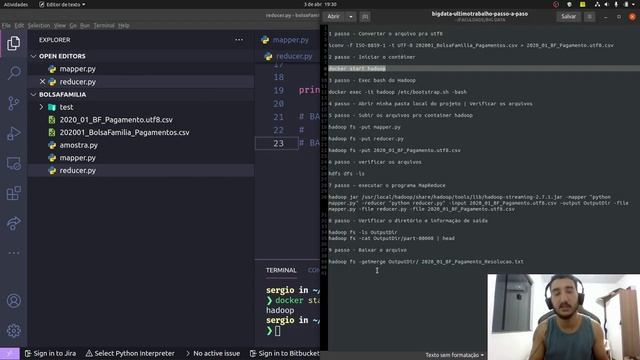The height and width of the screenshot is (360, 640).
Task: Open the Edit menu
Action: 19,25
